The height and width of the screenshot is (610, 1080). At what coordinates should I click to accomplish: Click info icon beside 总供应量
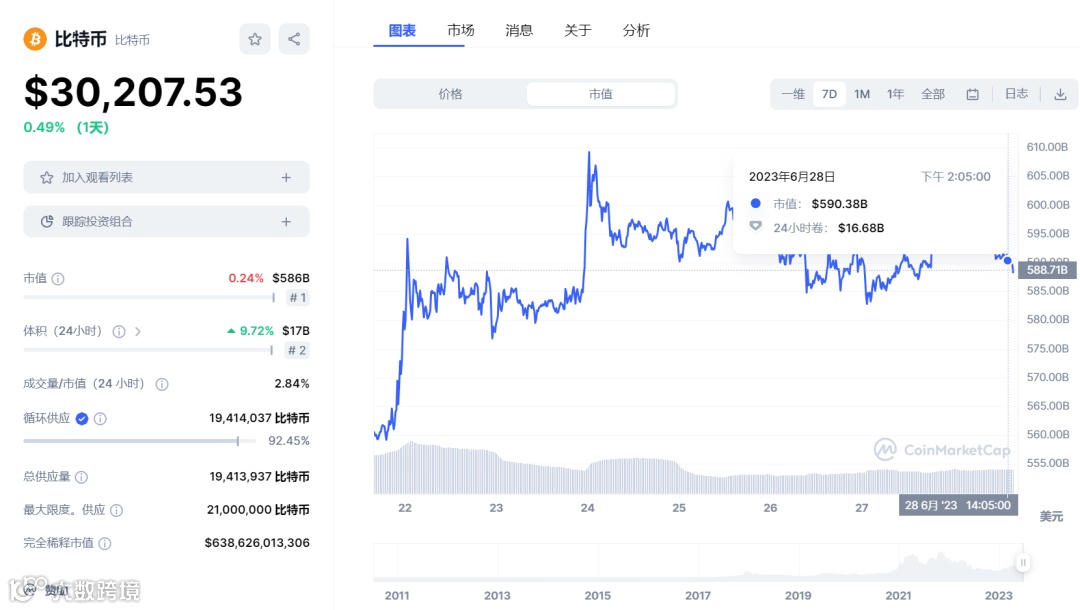click(x=82, y=478)
